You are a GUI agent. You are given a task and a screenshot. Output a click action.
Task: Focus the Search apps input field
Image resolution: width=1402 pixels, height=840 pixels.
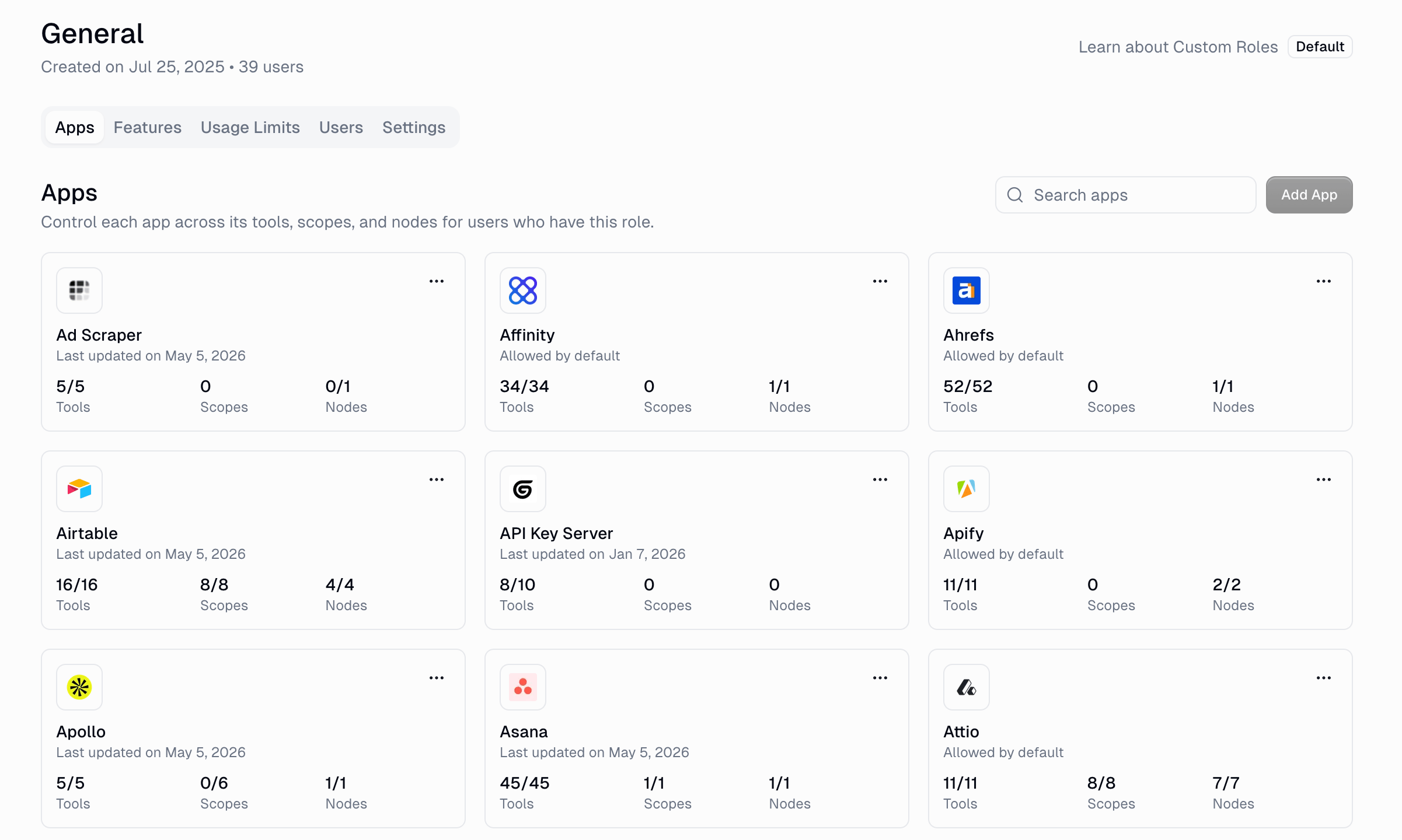pyautogui.click(x=1126, y=195)
